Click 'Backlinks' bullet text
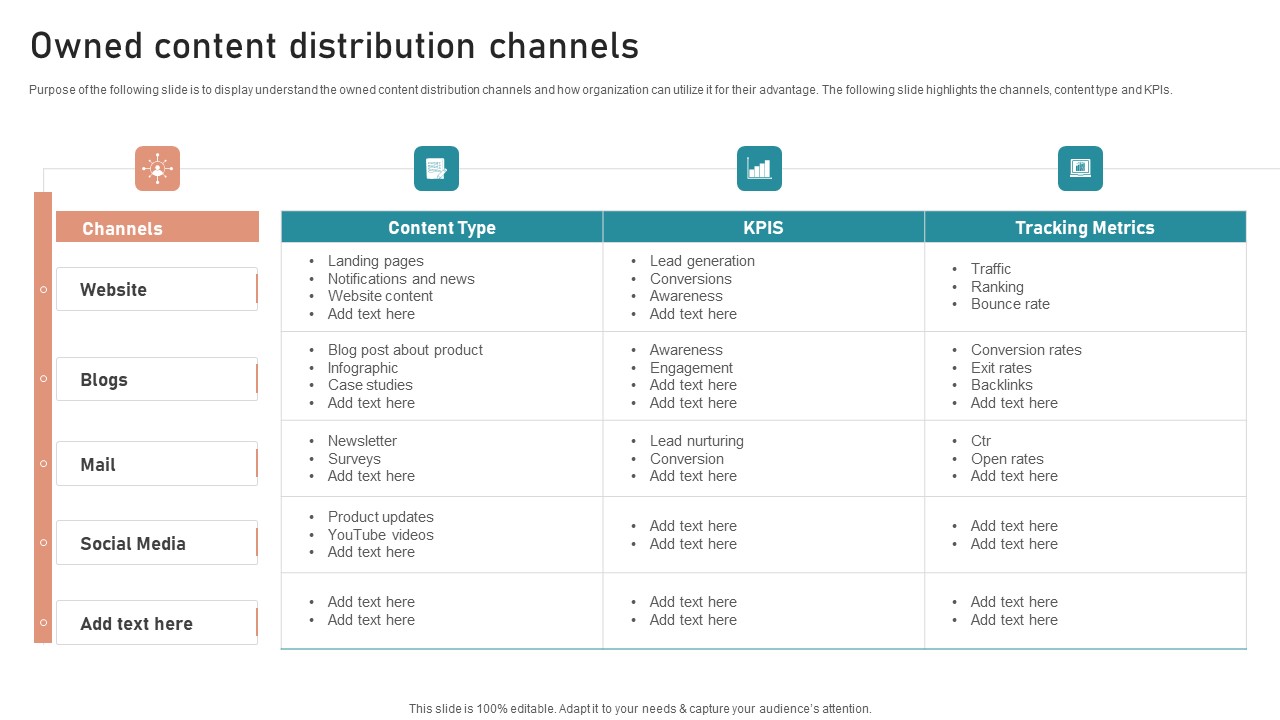1280x720 pixels. tap(1002, 385)
